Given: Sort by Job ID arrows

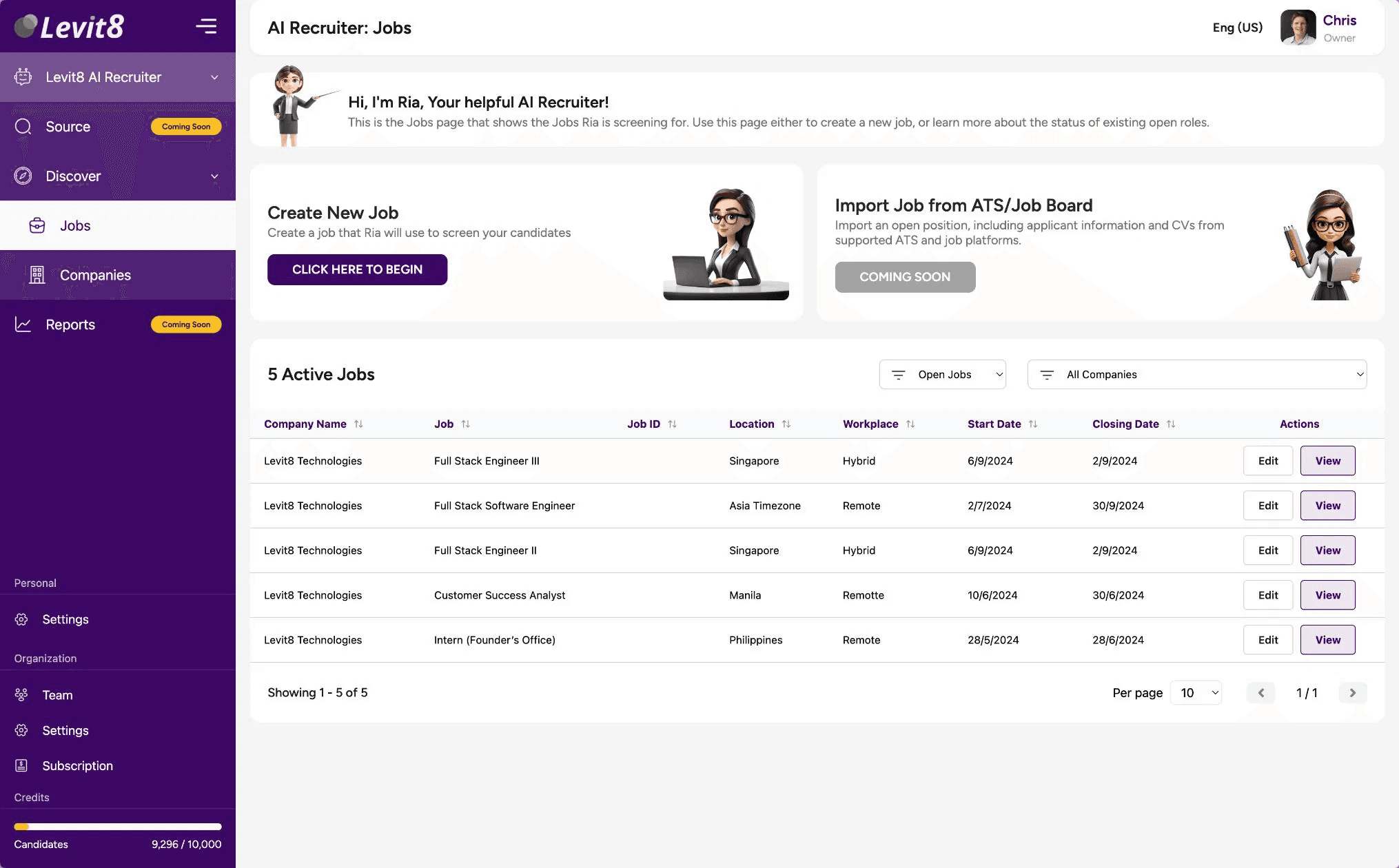Looking at the screenshot, I should coord(673,424).
